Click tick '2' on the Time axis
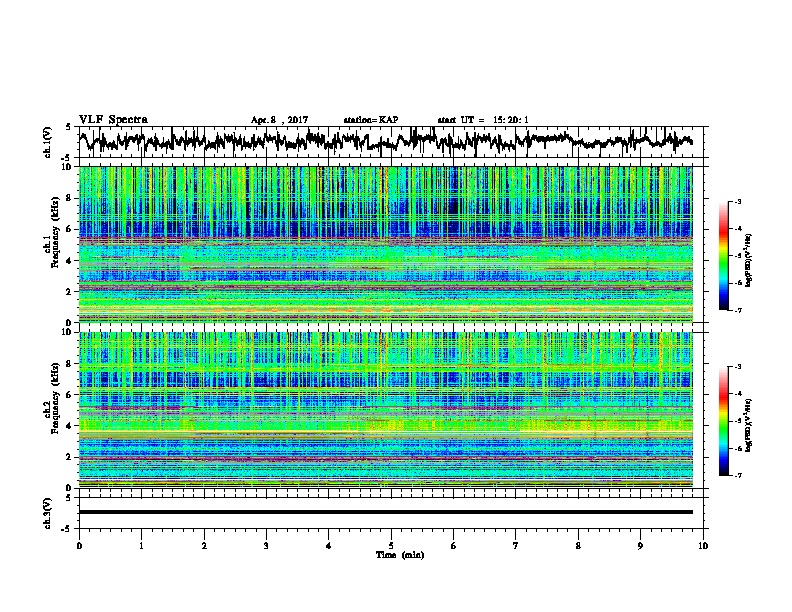 (x=204, y=546)
